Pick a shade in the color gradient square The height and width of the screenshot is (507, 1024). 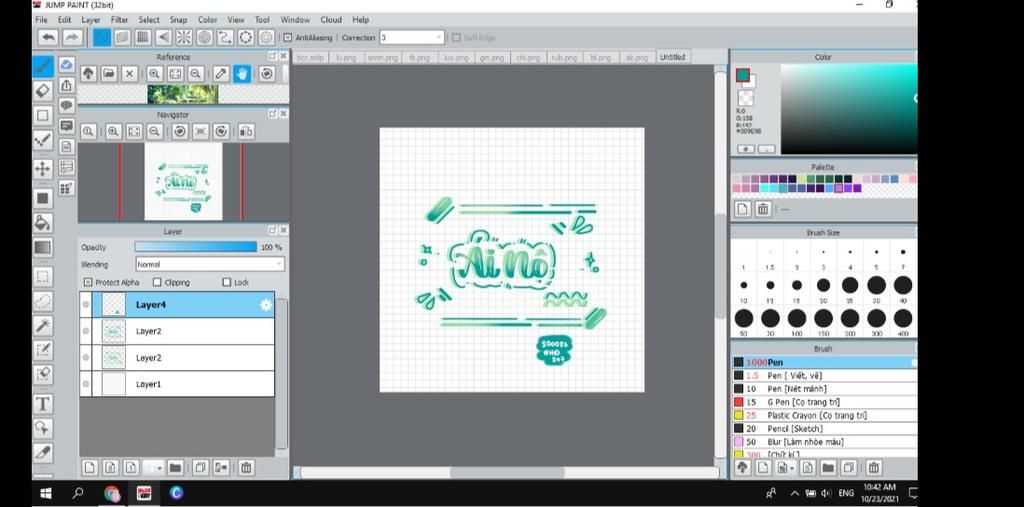849,108
